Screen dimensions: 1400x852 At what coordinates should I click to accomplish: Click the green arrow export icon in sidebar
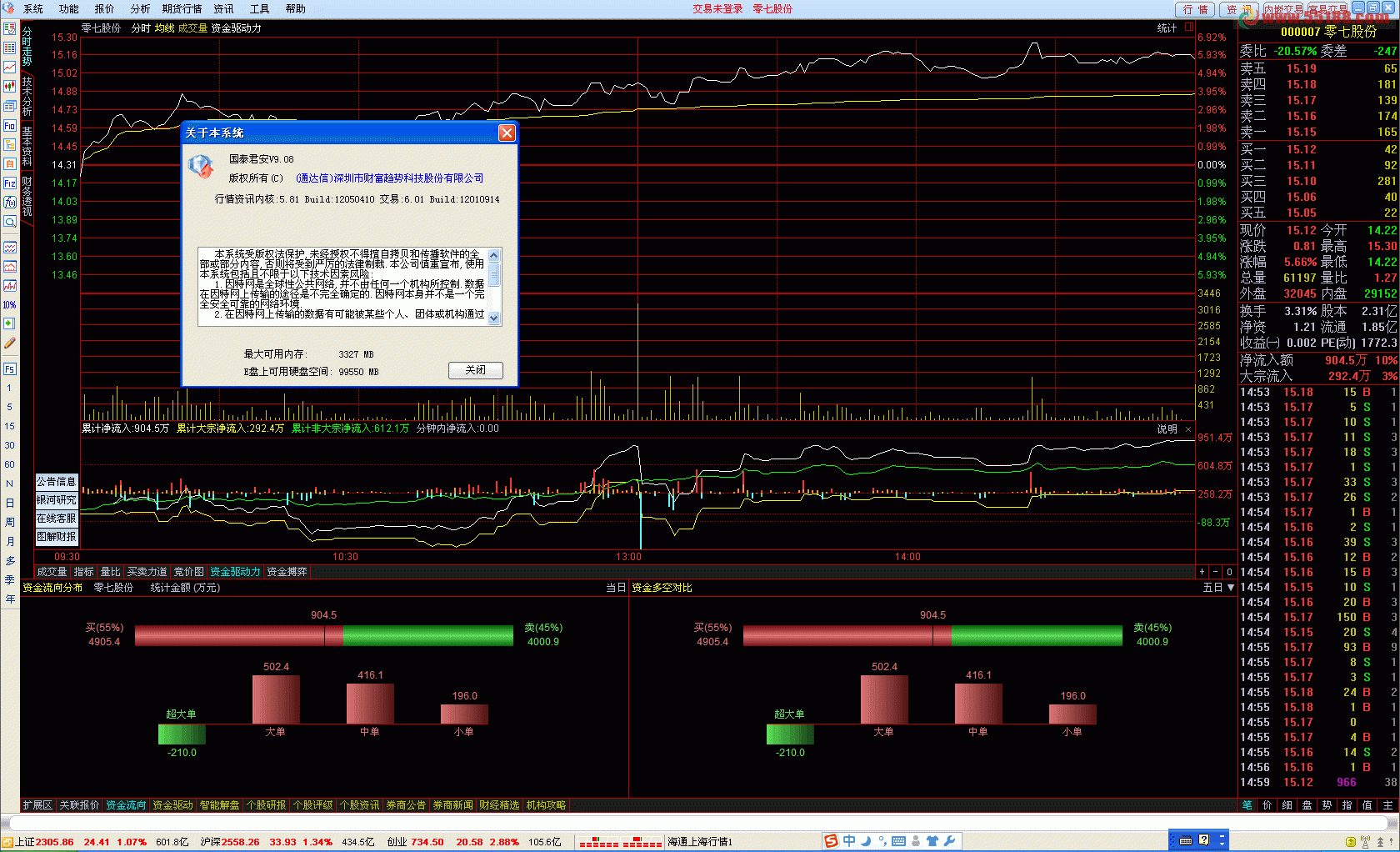pyautogui.click(x=10, y=323)
